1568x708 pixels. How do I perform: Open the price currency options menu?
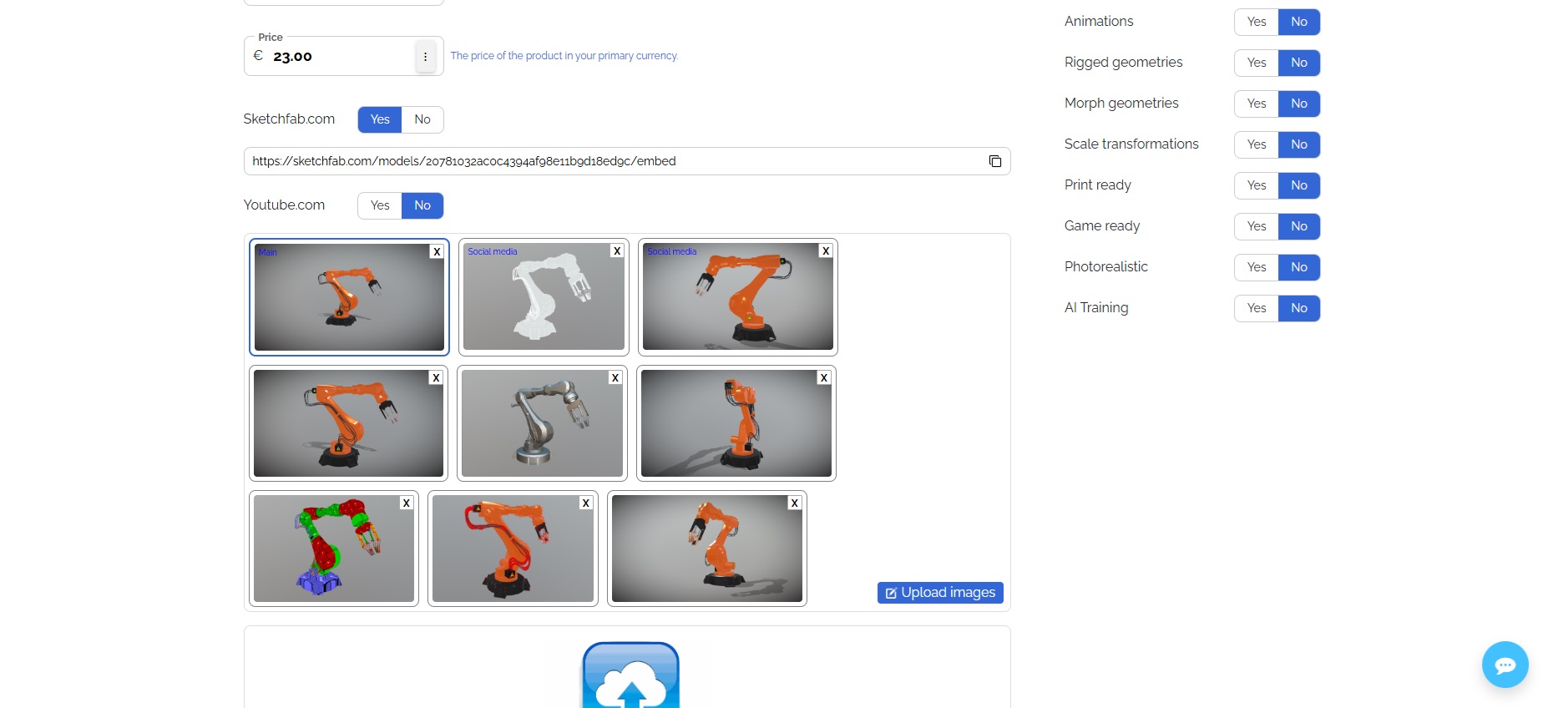(x=425, y=57)
